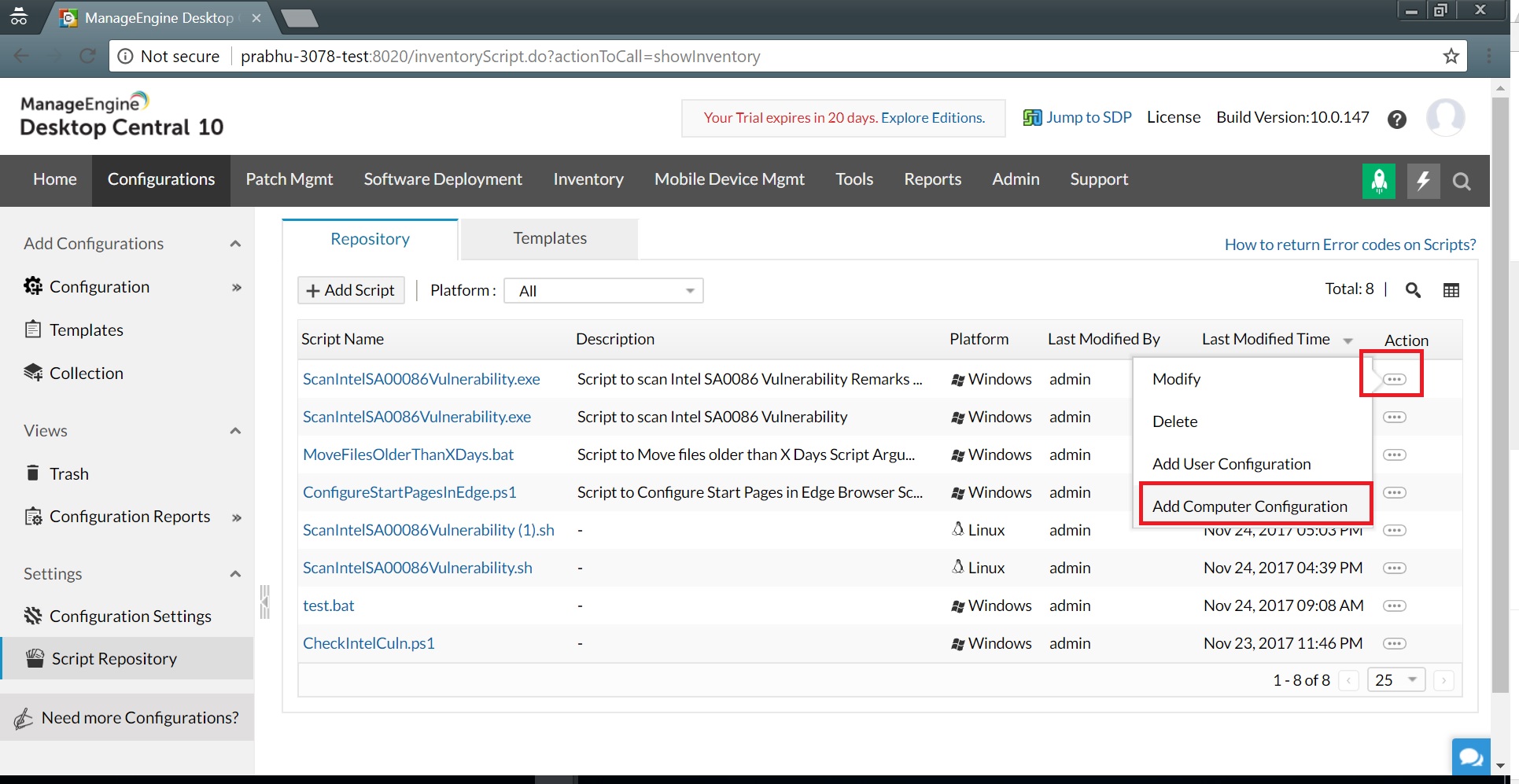Screen dimensions: 1519x784
Task: Open the Configurations main menu
Action: click(x=161, y=179)
